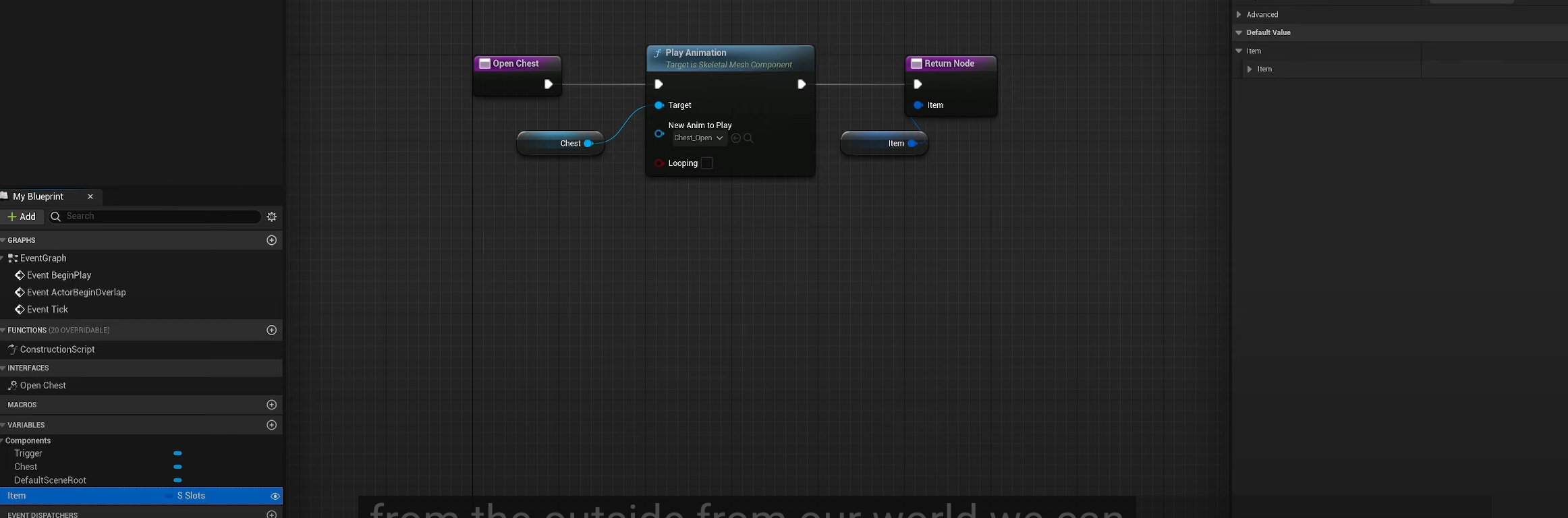Collapse the Components category
Screen dimensions: 1568x518
(x=3, y=440)
